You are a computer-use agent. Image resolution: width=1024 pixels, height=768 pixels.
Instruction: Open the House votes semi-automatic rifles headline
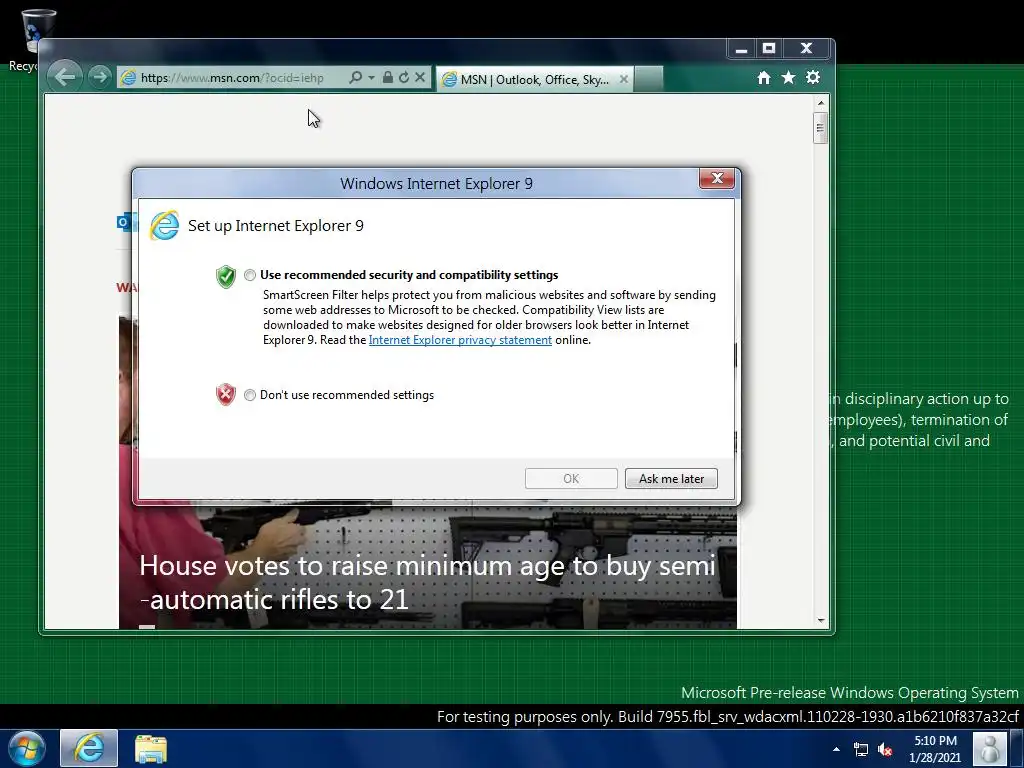tap(427, 583)
